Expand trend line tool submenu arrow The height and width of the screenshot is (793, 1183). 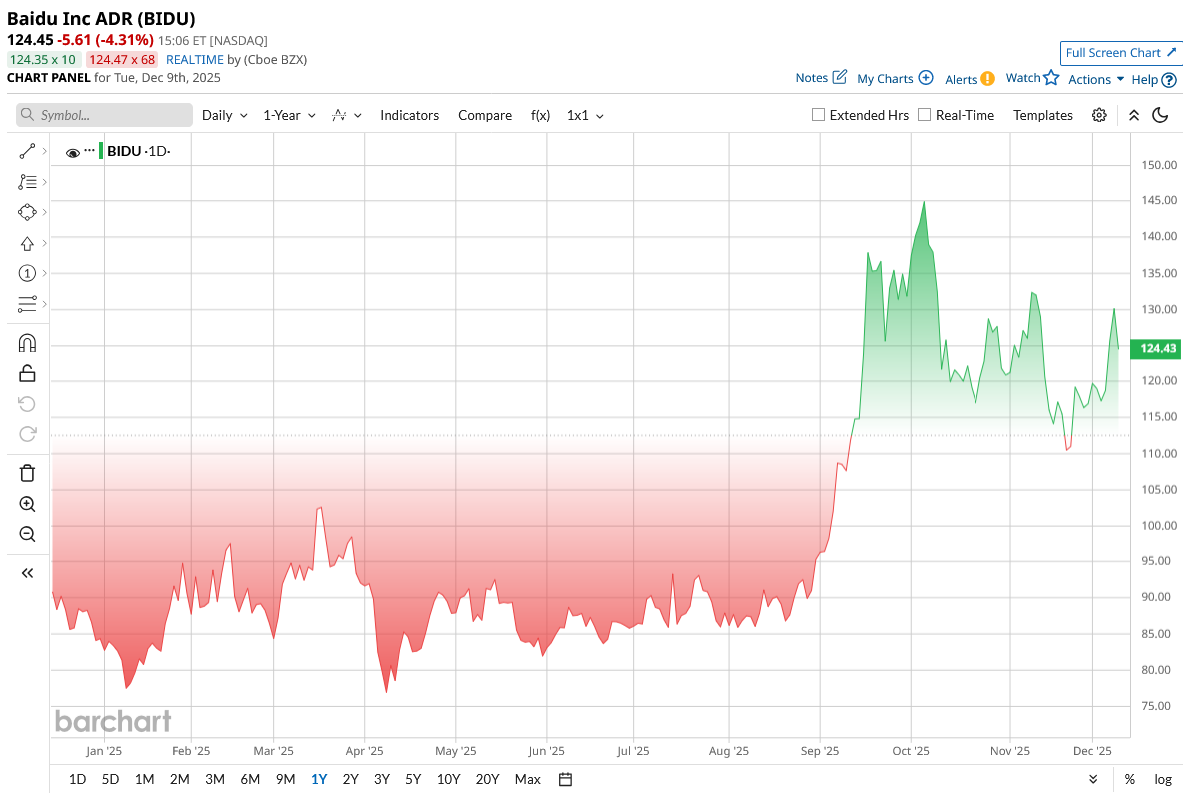45,152
